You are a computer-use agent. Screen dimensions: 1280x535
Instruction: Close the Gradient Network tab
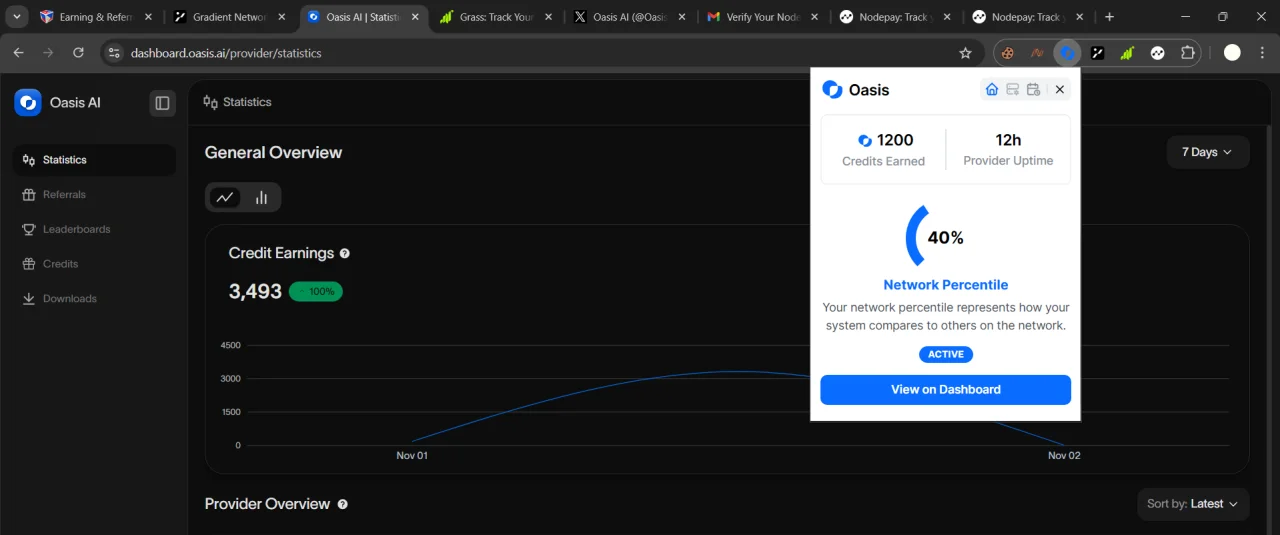281,17
